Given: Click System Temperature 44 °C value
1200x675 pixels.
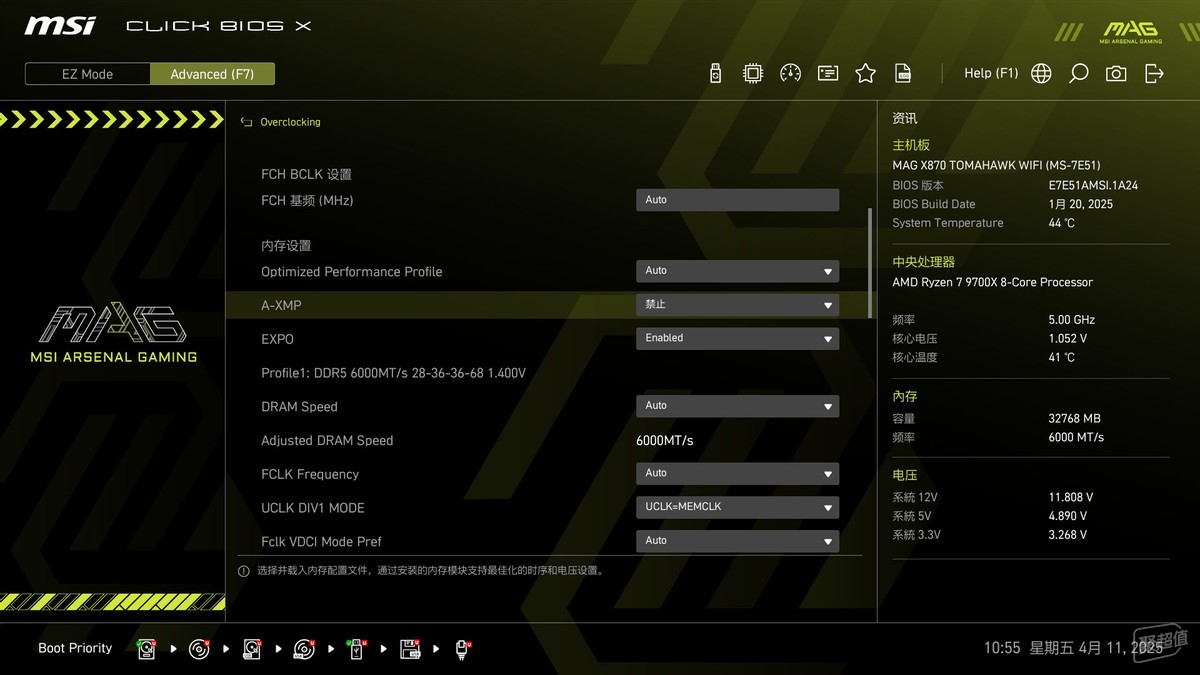Looking at the screenshot, I should [1061, 223].
